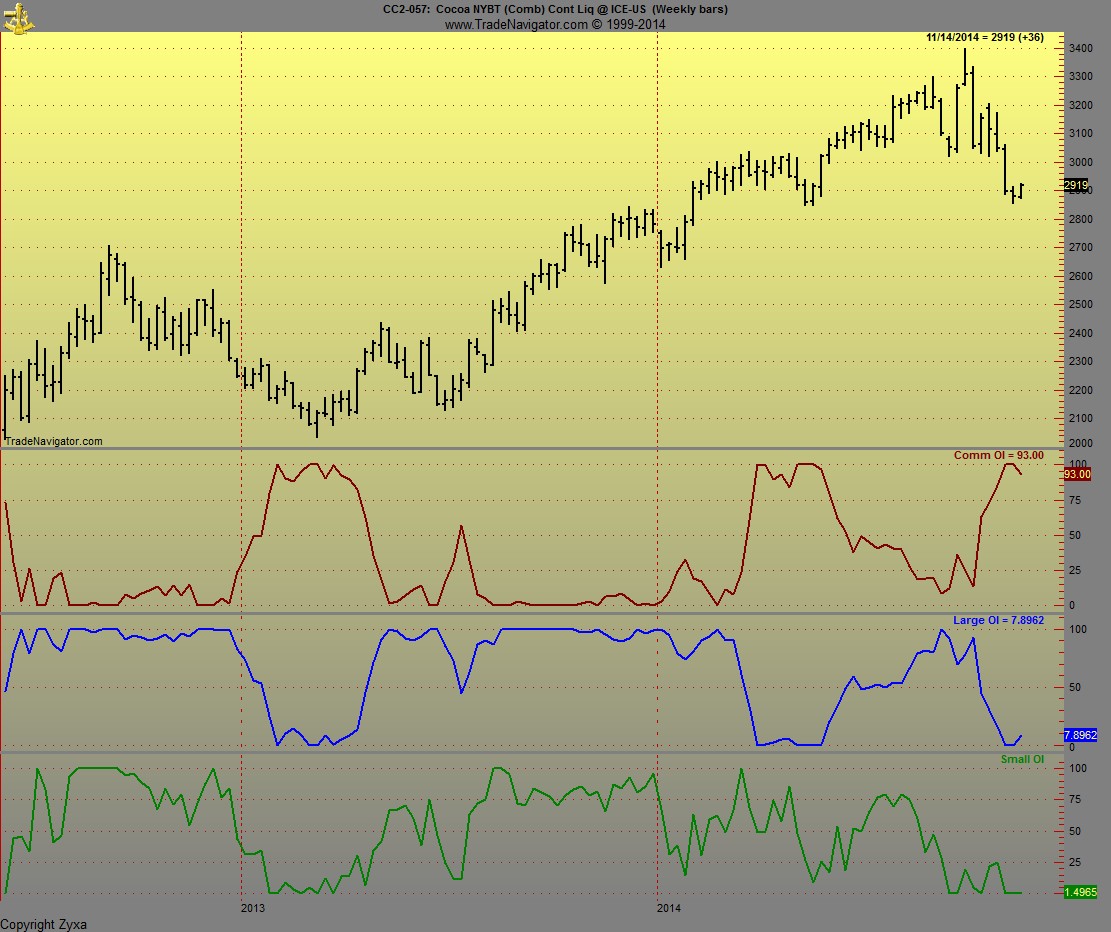Click the black 2919 current price tag
The image size is (1111, 932).
pos(1076,186)
